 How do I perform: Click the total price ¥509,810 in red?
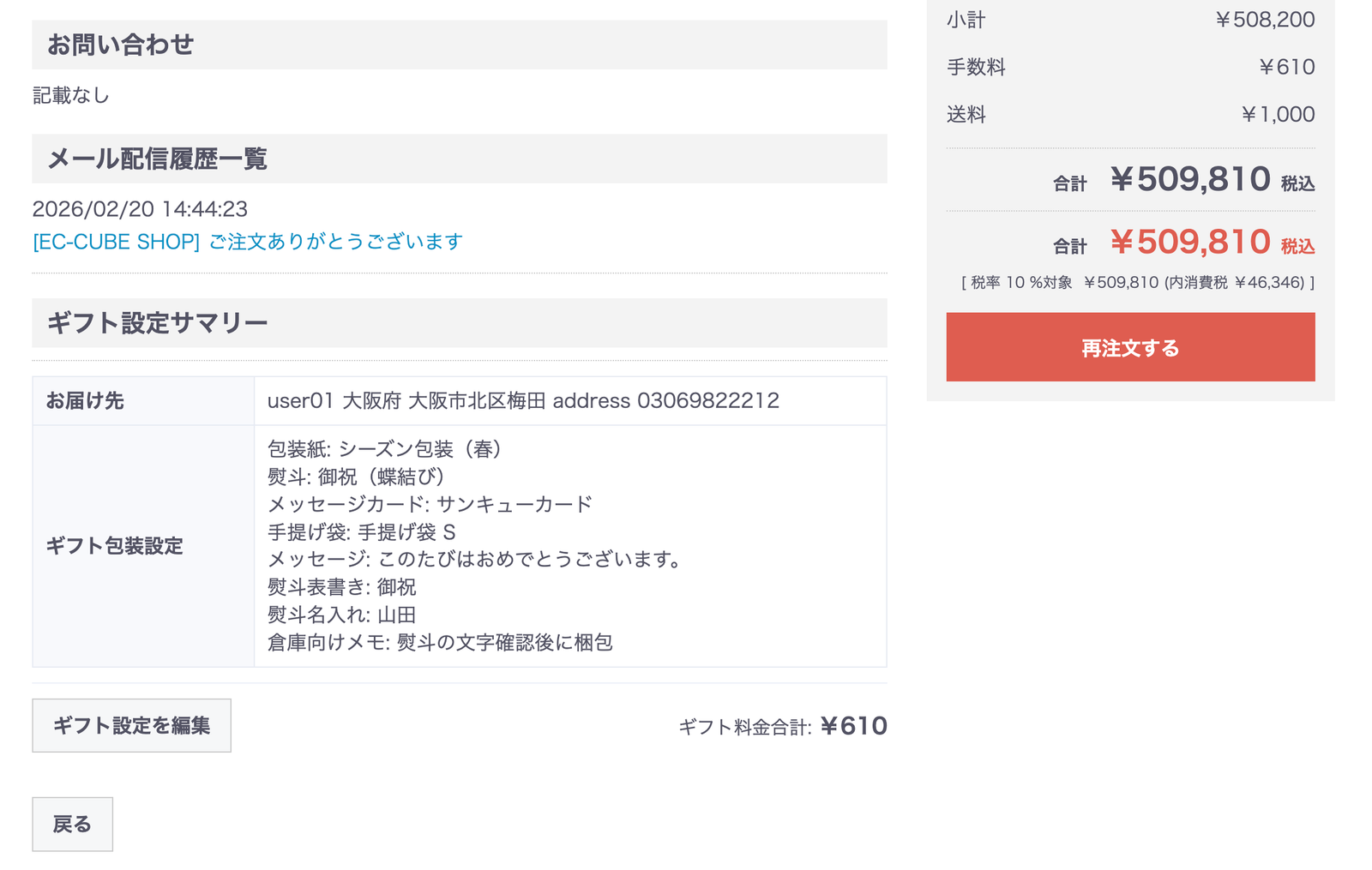1191,243
